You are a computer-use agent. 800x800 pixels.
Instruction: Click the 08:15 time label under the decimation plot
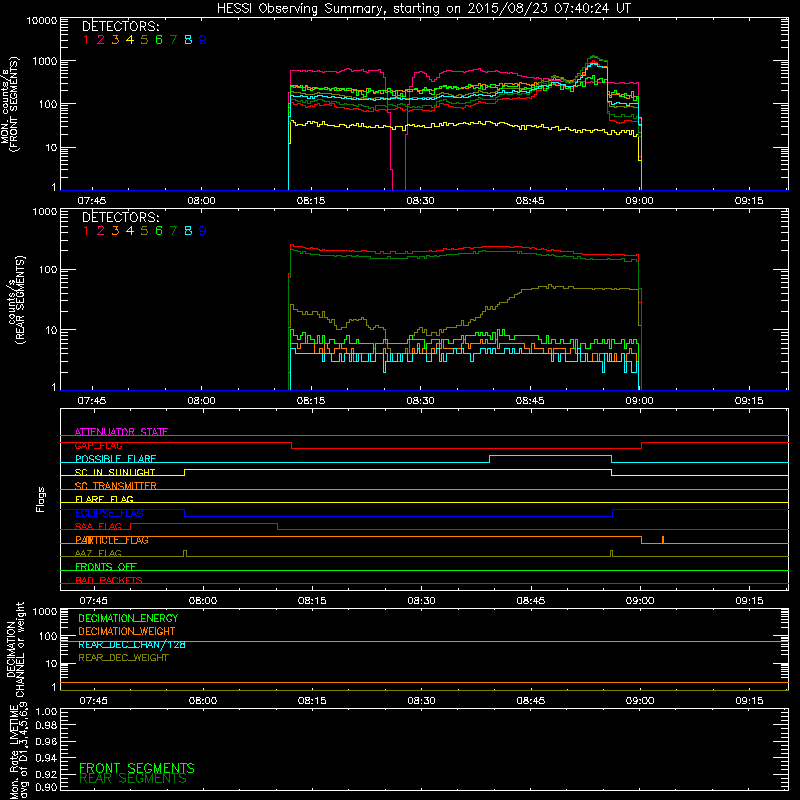(312, 701)
